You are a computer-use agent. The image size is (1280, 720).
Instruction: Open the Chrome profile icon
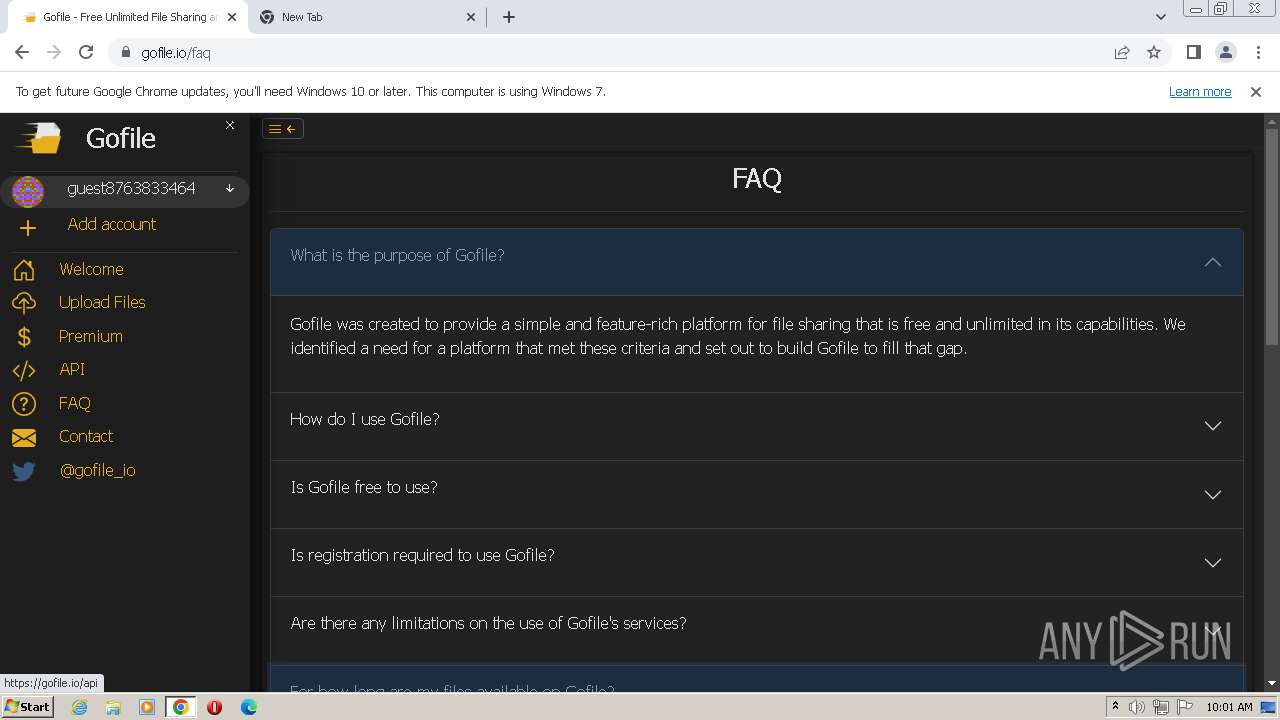1225,52
